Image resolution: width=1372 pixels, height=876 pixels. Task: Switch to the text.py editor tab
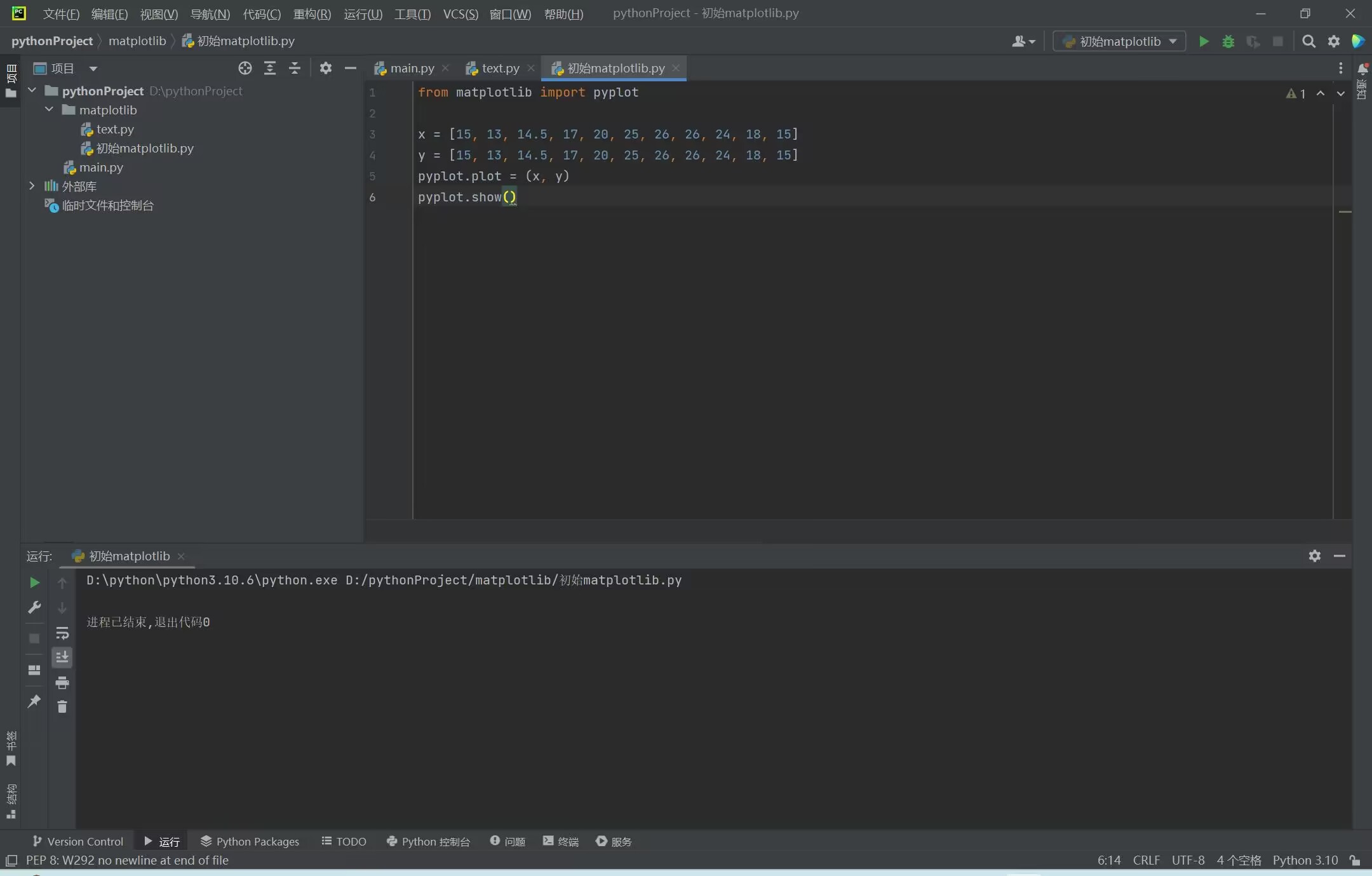[500, 68]
